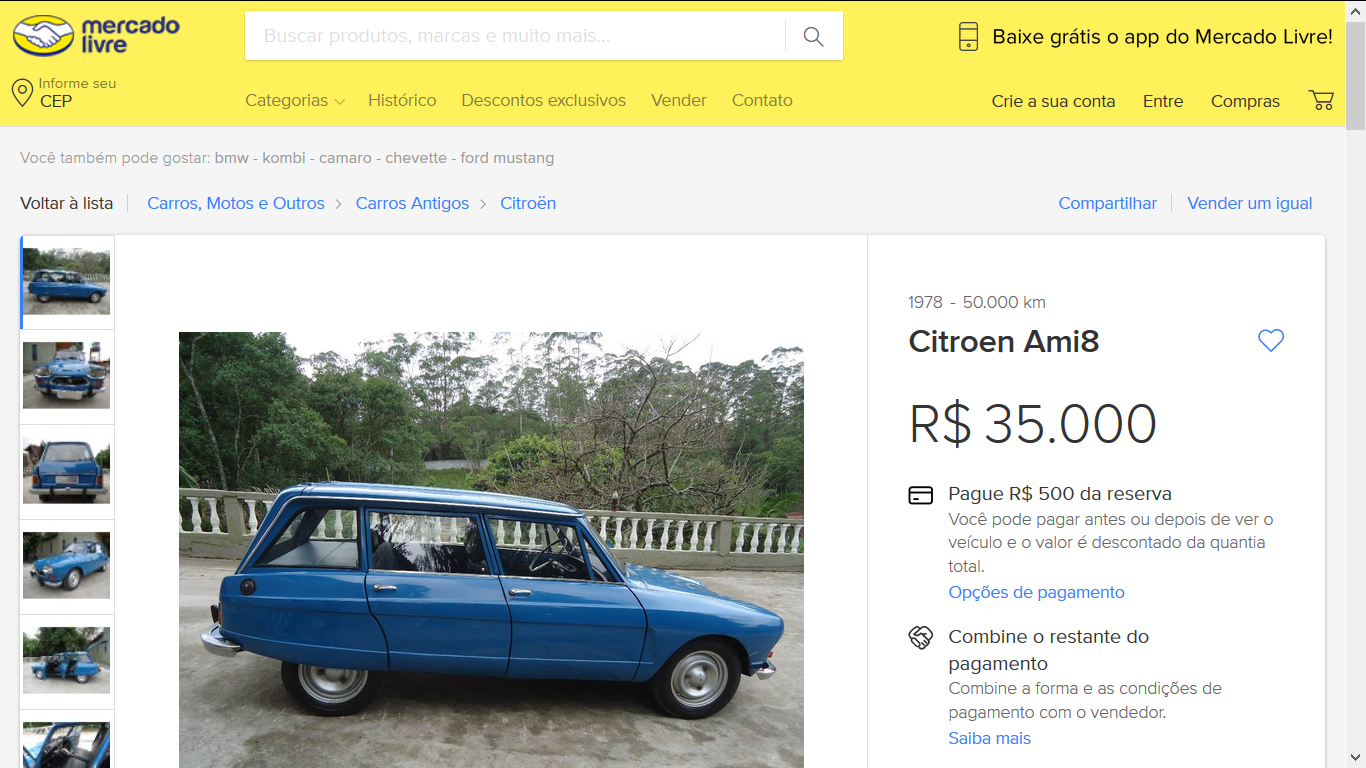
Task: Click the credit card reserve payment icon
Action: [921, 495]
